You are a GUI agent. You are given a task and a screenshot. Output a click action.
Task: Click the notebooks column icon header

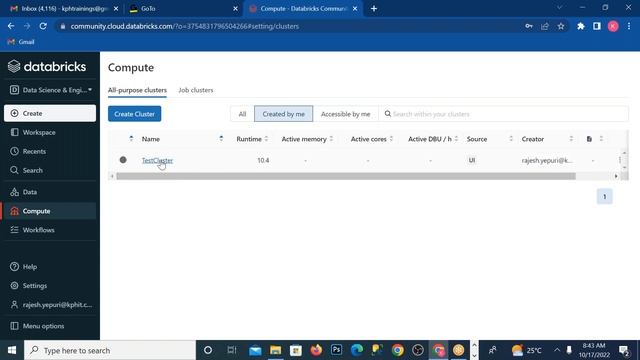(589, 139)
